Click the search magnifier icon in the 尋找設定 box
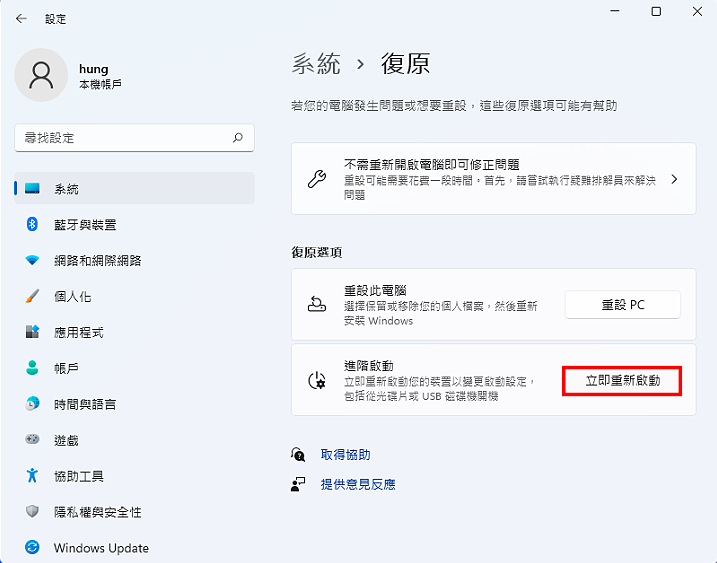 point(238,138)
